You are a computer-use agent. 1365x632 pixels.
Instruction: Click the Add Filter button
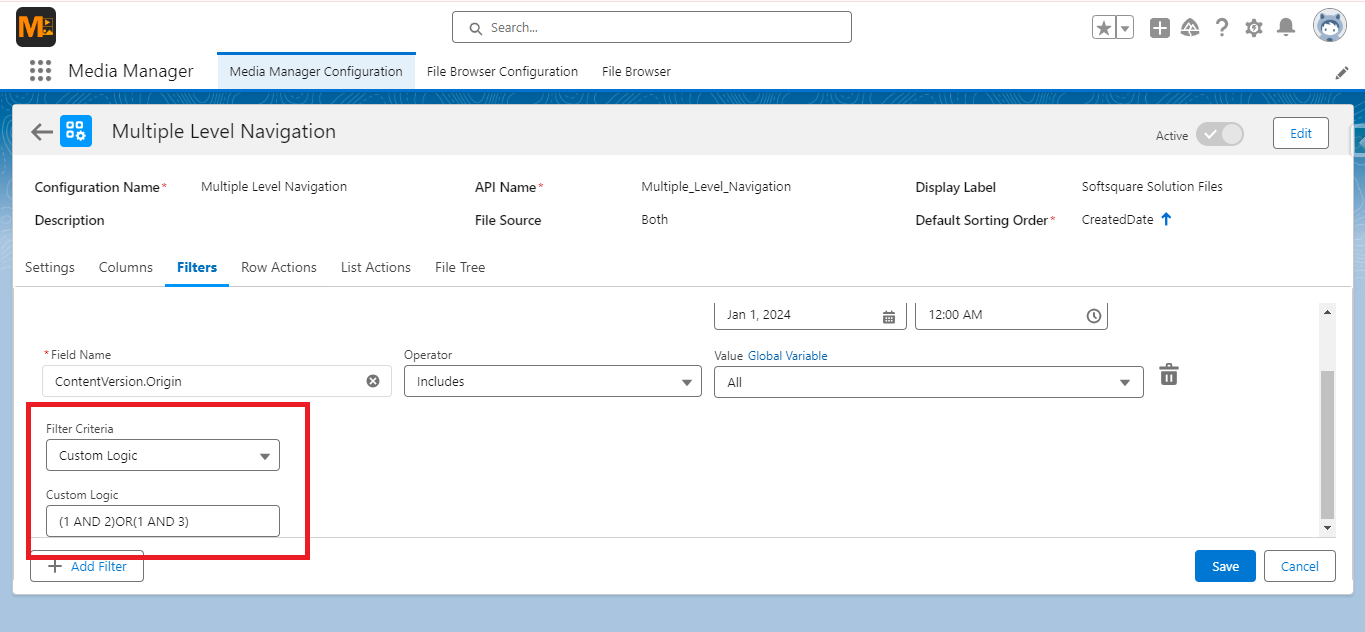87,566
